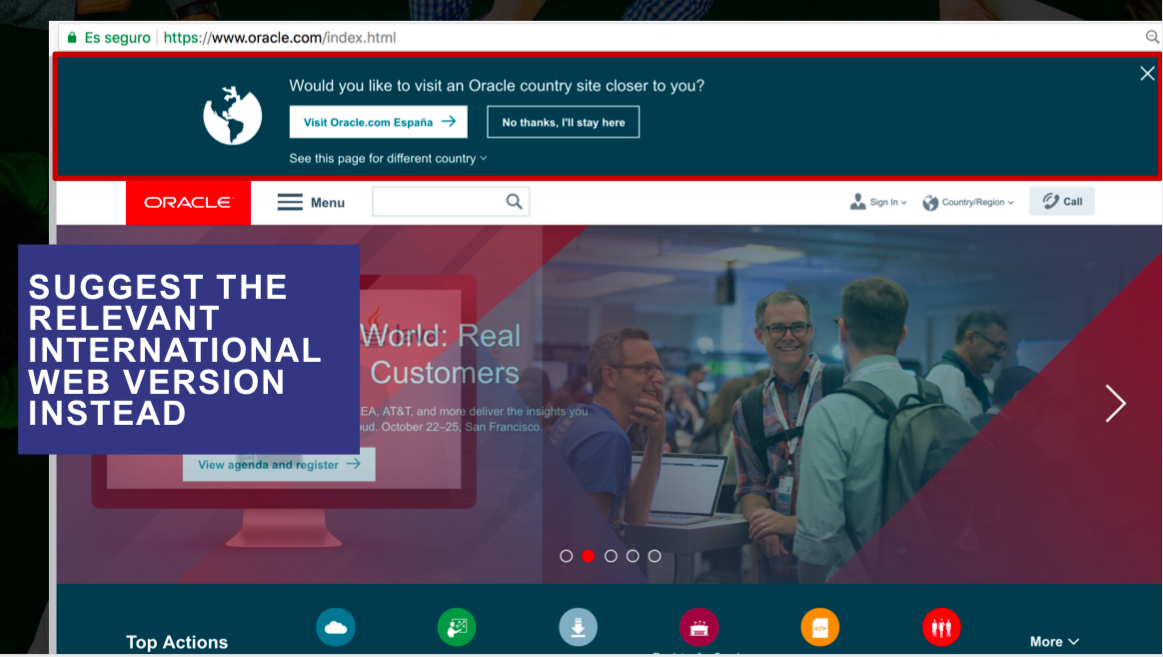This screenshot has height=657, width=1163.
Task: Click the Top Actions heading
Action: [177, 642]
